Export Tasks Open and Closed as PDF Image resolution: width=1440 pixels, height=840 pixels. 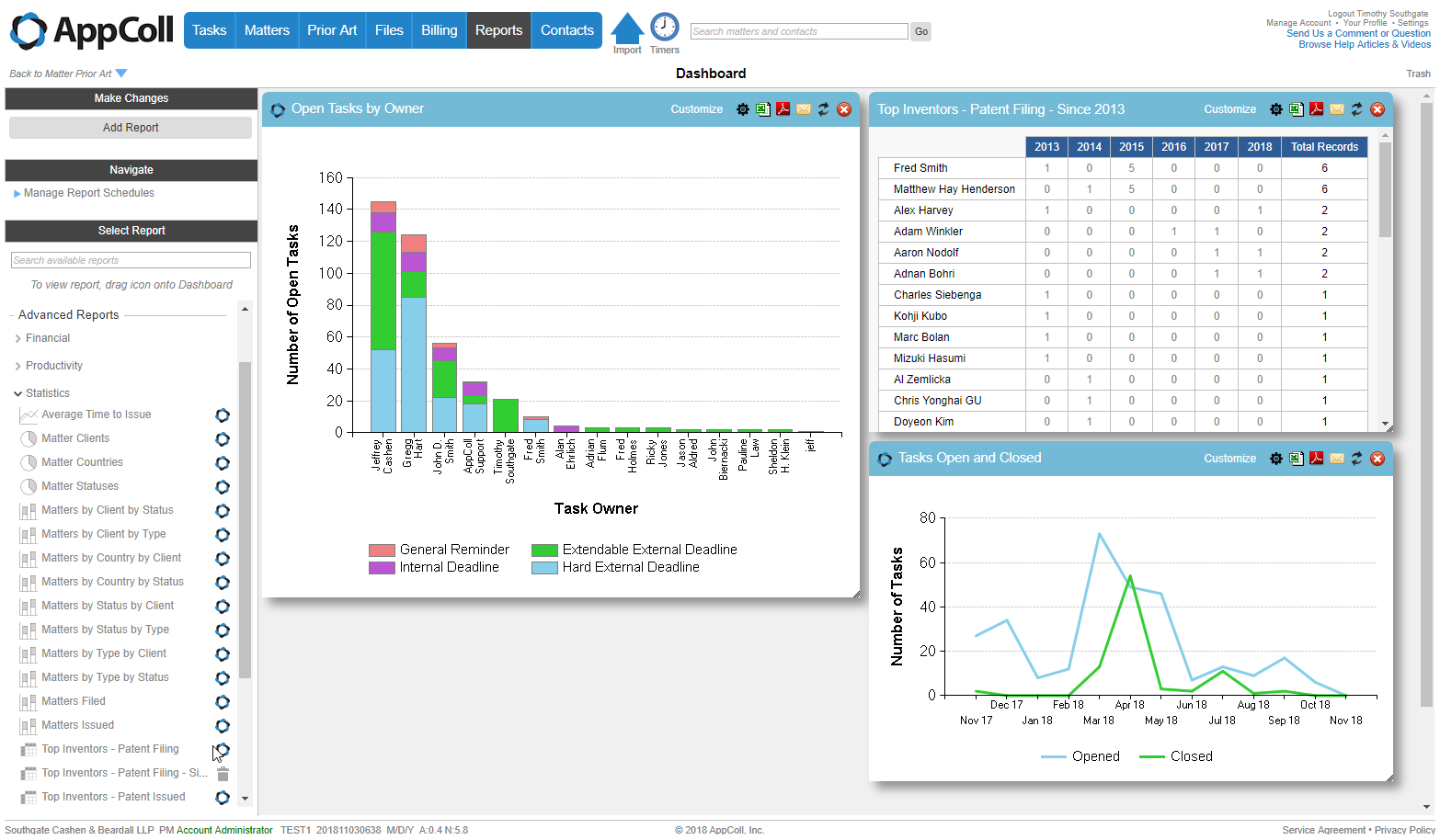tap(1317, 459)
